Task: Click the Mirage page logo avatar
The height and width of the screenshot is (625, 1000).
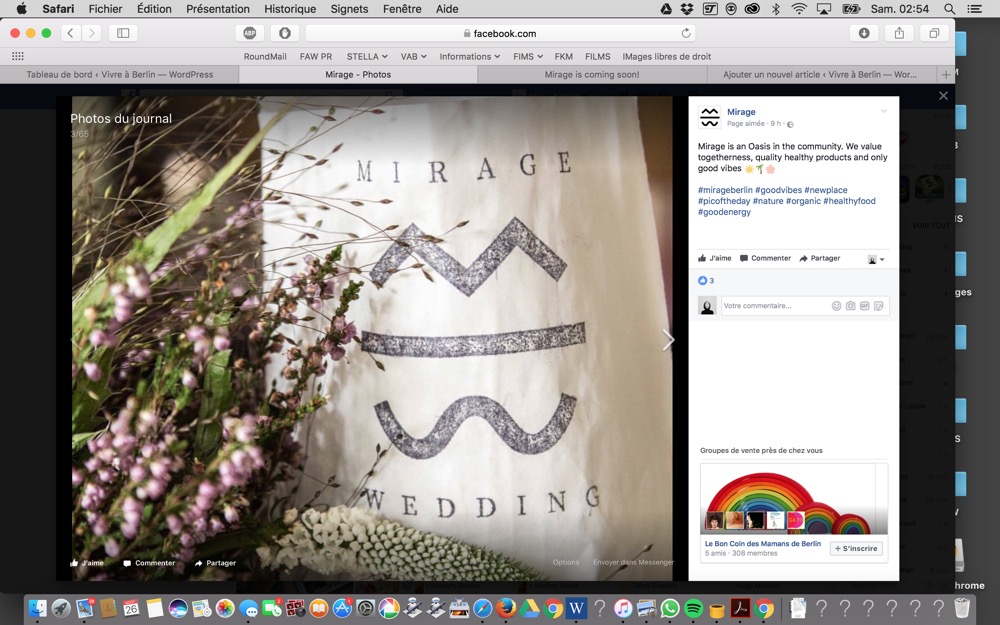Action: (710, 117)
